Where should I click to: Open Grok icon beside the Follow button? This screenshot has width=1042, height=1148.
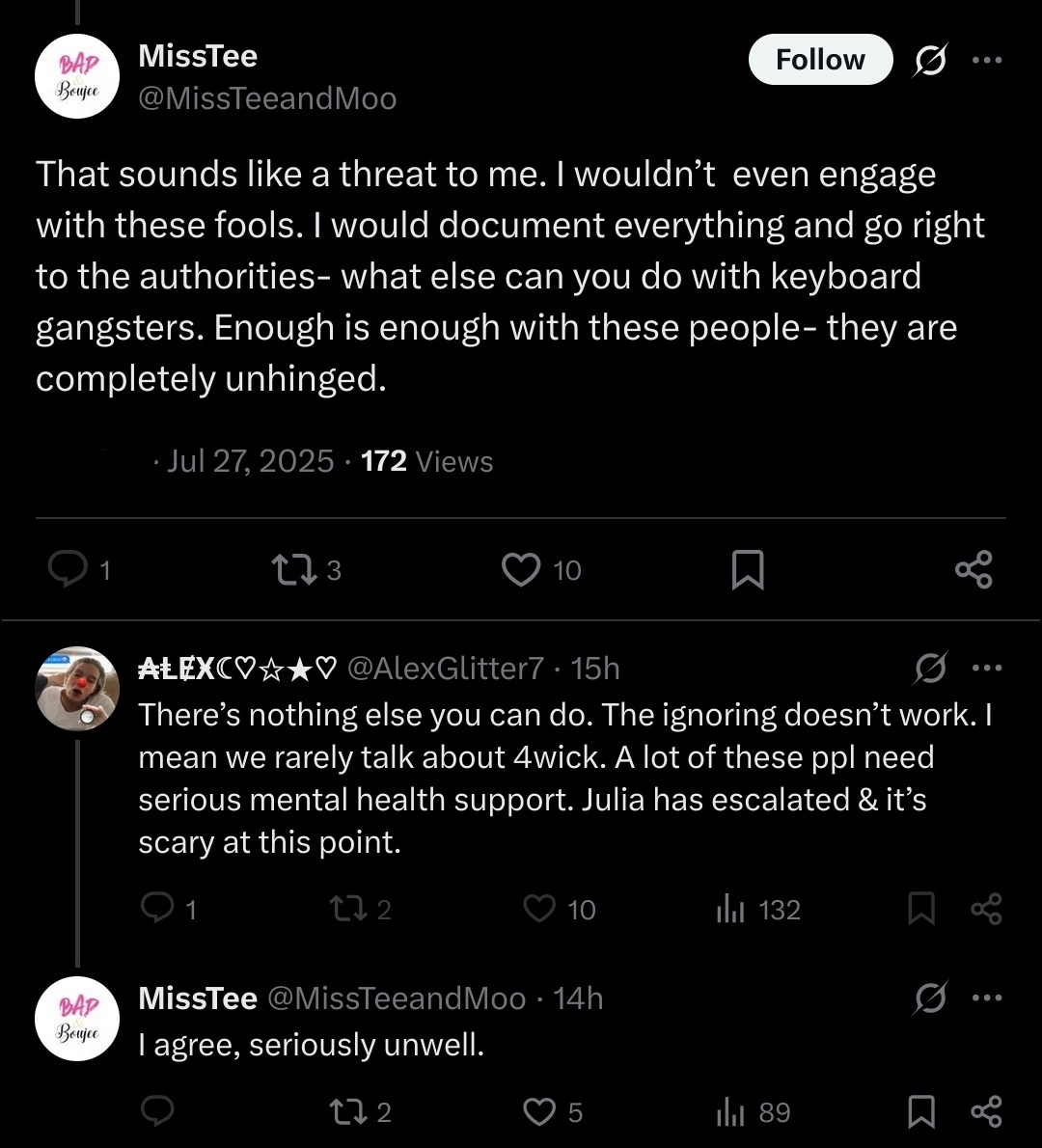point(930,62)
